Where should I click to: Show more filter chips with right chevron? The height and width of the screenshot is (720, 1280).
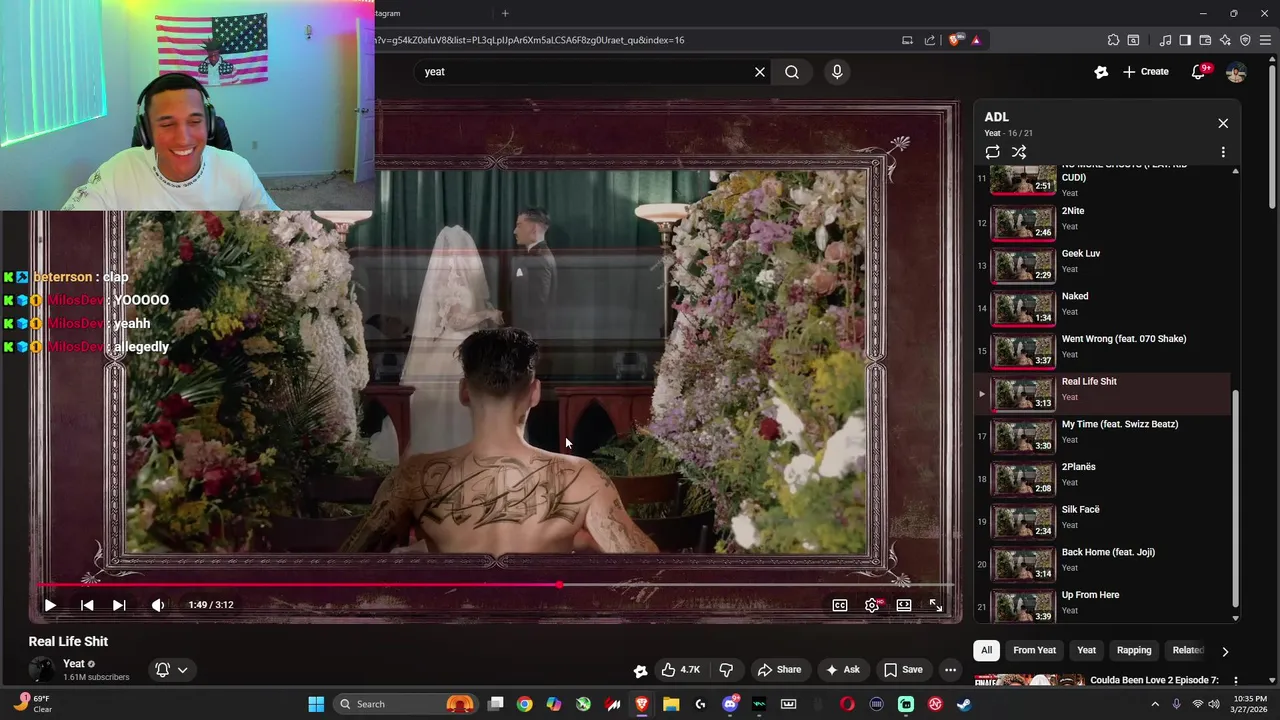click(x=1225, y=651)
